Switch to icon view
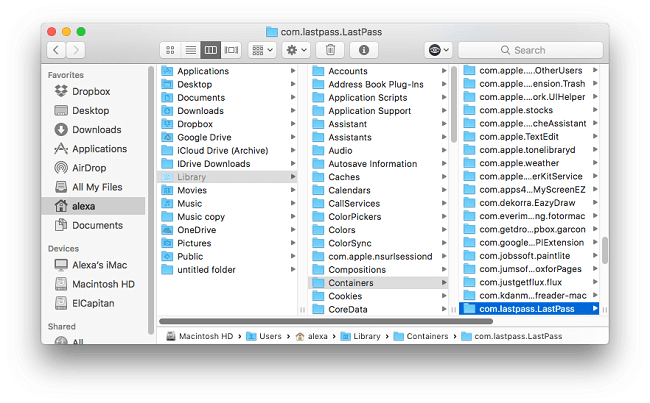This screenshot has width=650, height=403. (x=170, y=50)
